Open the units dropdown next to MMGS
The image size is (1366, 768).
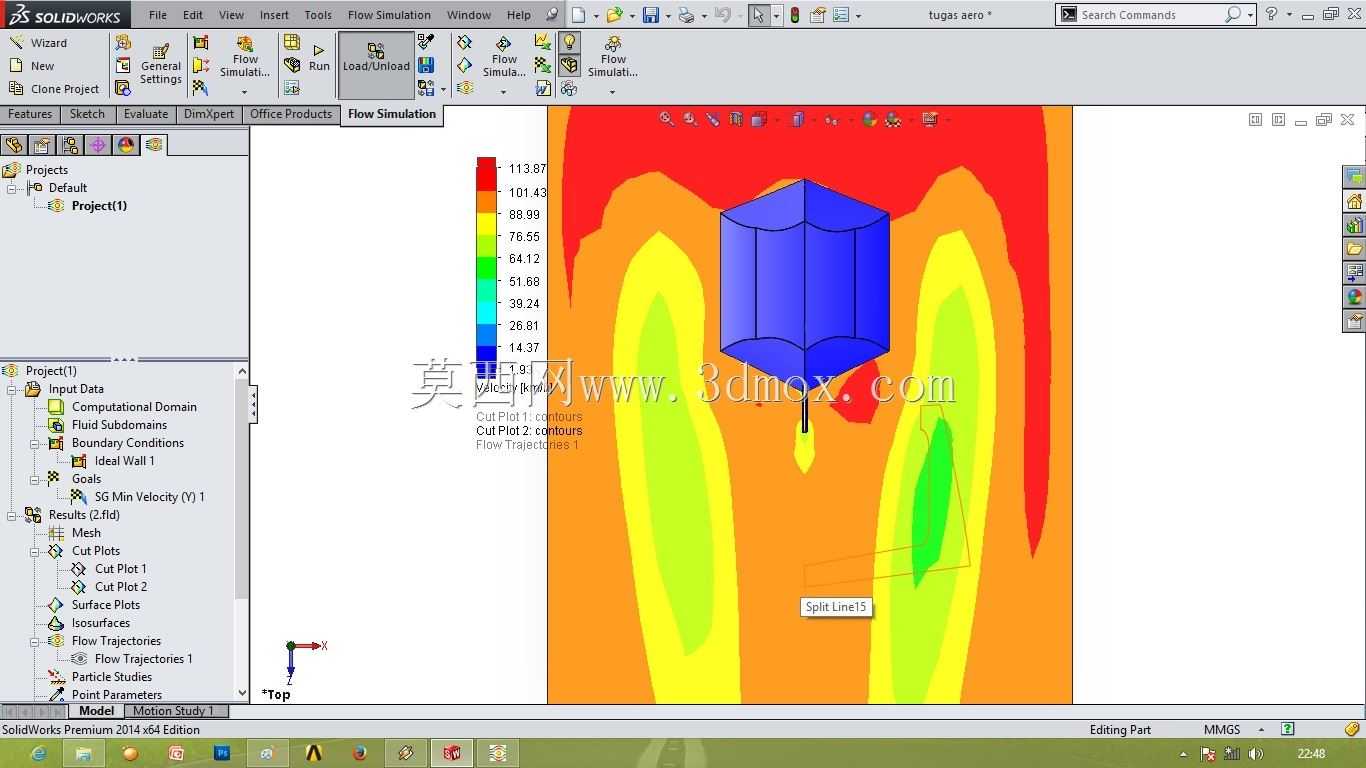tap(1261, 730)
